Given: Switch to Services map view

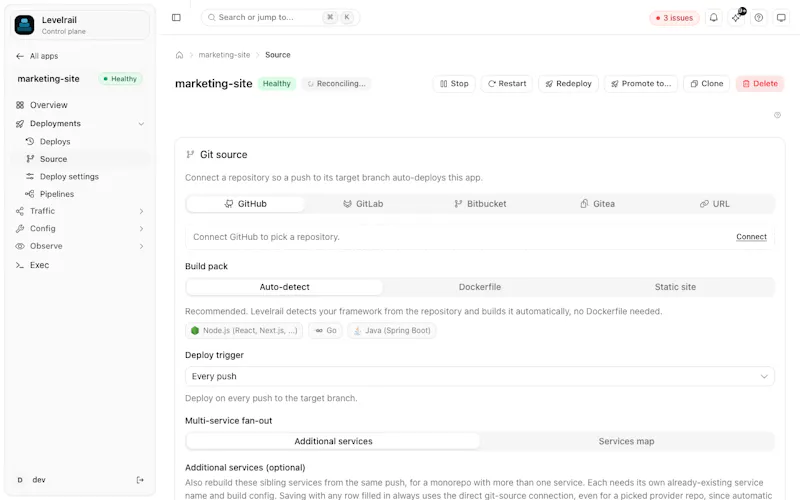Looking at the screenshot, I should coord(627,441).
